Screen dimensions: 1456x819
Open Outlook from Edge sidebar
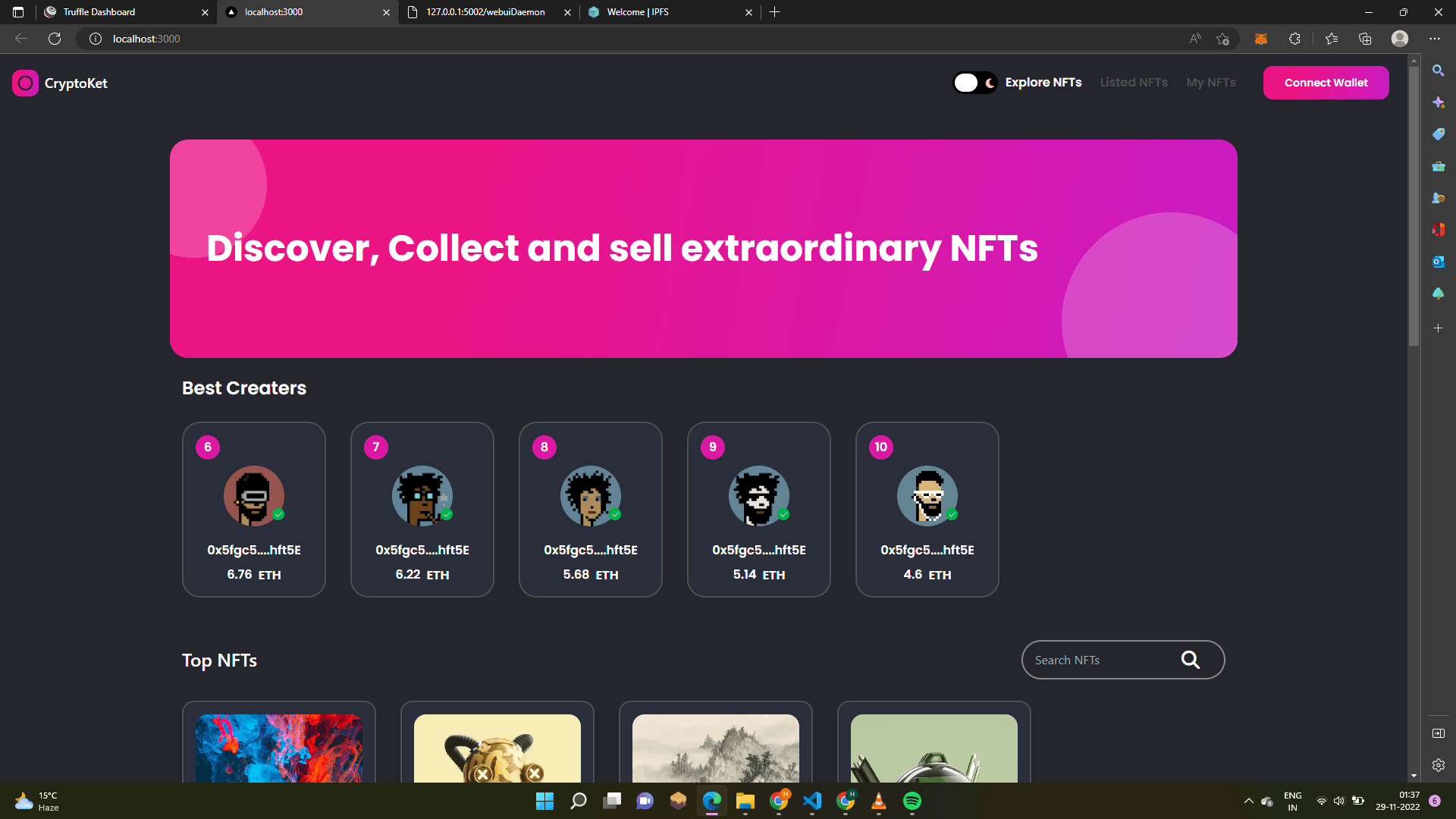click(x=1438, y=262)
